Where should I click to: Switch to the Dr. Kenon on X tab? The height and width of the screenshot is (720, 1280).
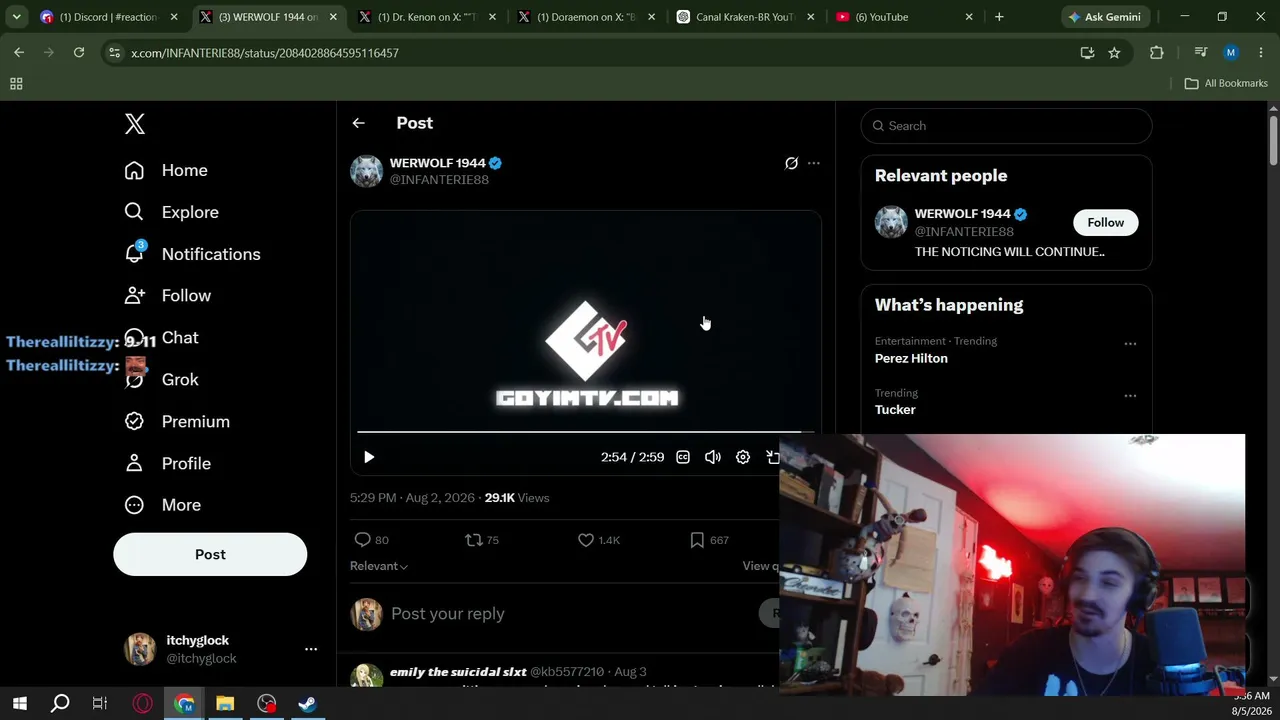[x=429, y=17]
